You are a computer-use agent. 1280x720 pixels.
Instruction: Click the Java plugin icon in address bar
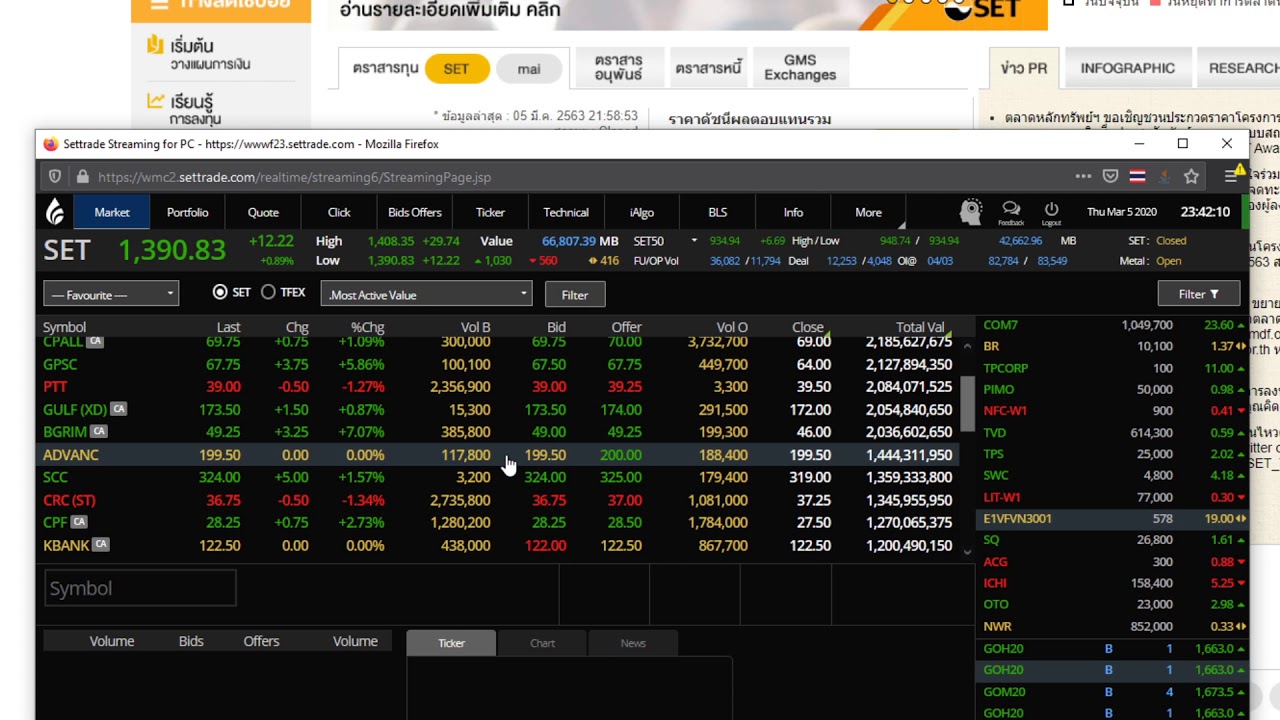[1164, 176]
